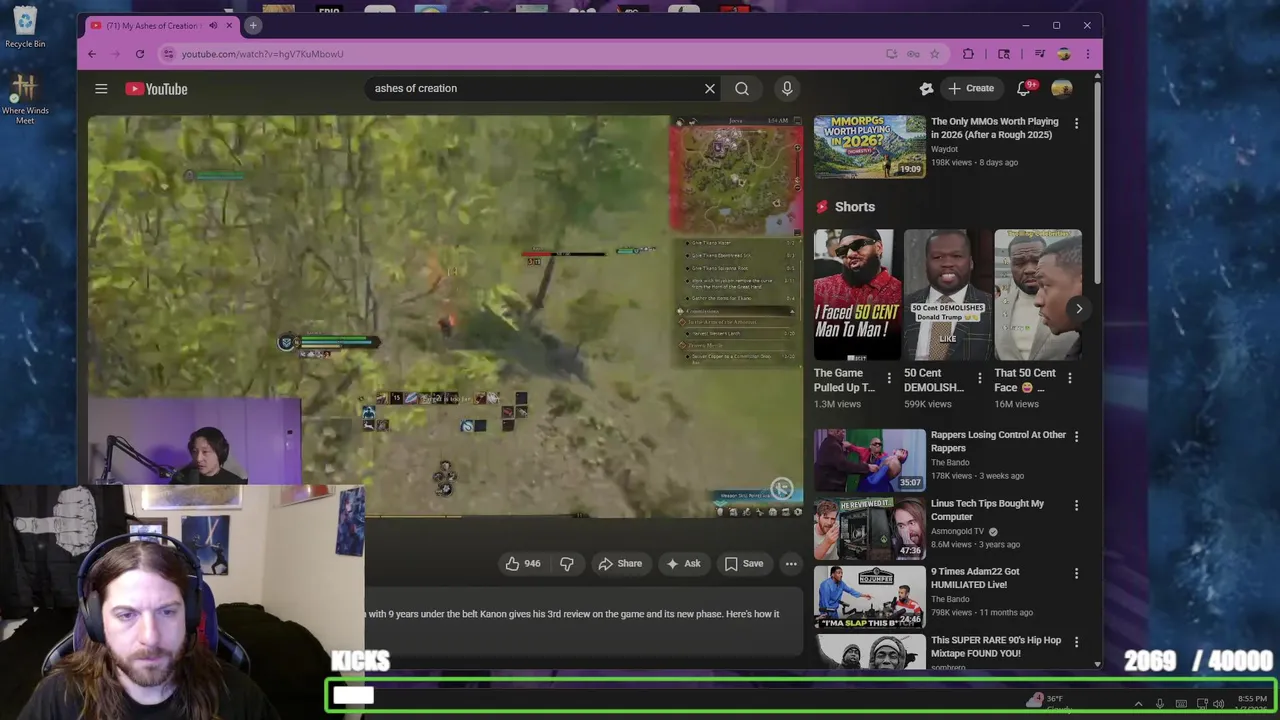
Task: Open a new browser tab
Action: click(x=253, y=25)
